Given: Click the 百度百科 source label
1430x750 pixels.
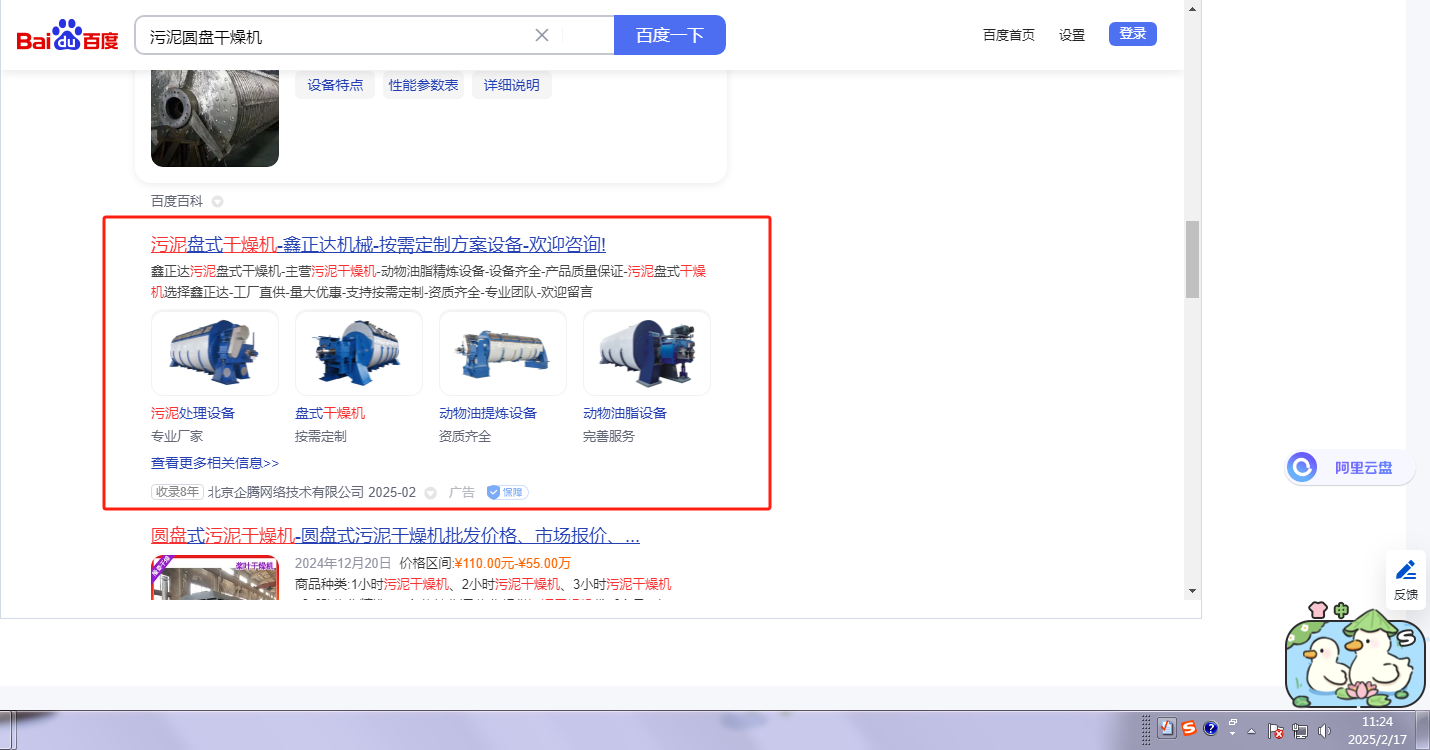Looking at the screenshot, I should [177, 201].
